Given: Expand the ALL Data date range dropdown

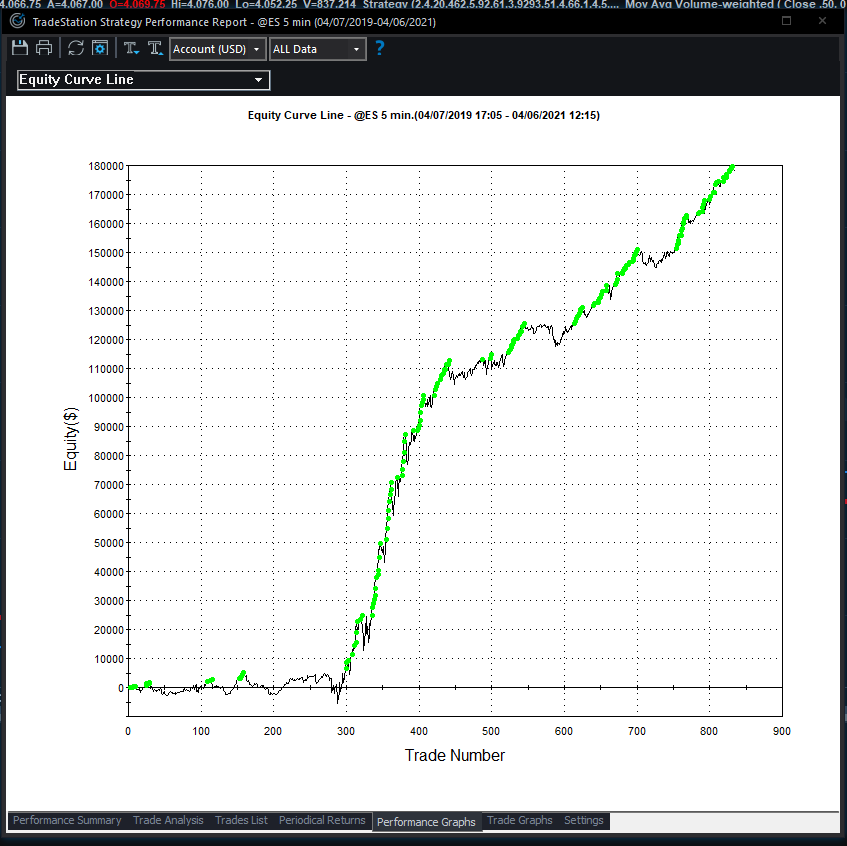Looking at the screenshot, I should tap(317, 47).
